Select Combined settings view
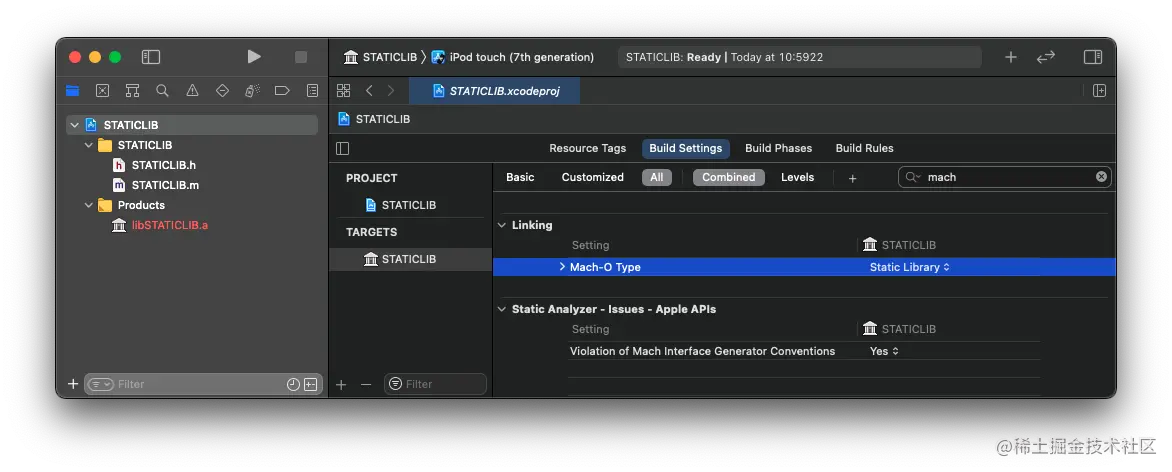Screen dimensions: 1172x472 click(x=729, y=177)
